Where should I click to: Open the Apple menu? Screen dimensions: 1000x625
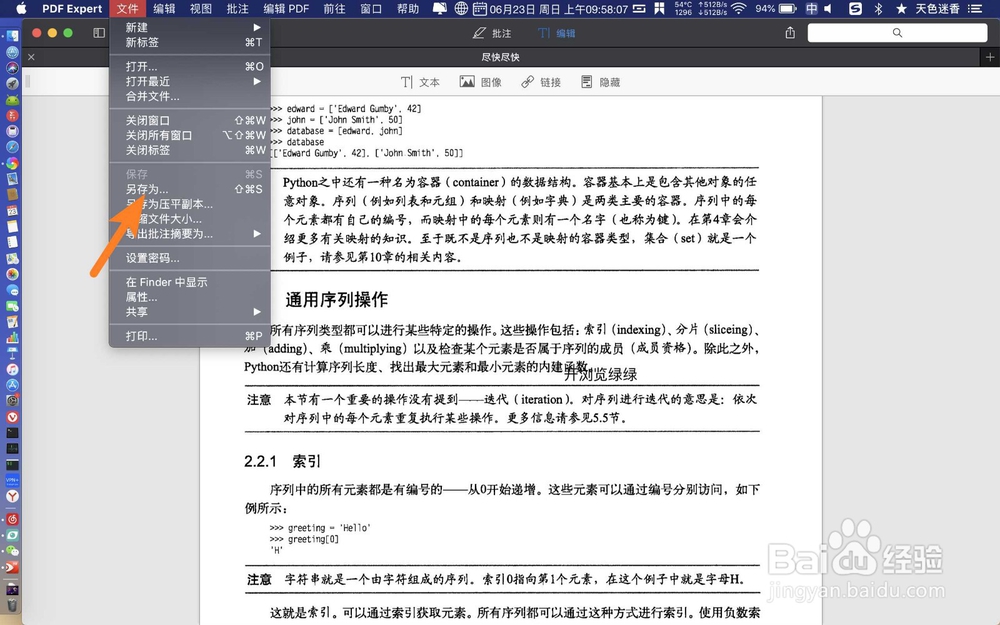coord(22,8)
